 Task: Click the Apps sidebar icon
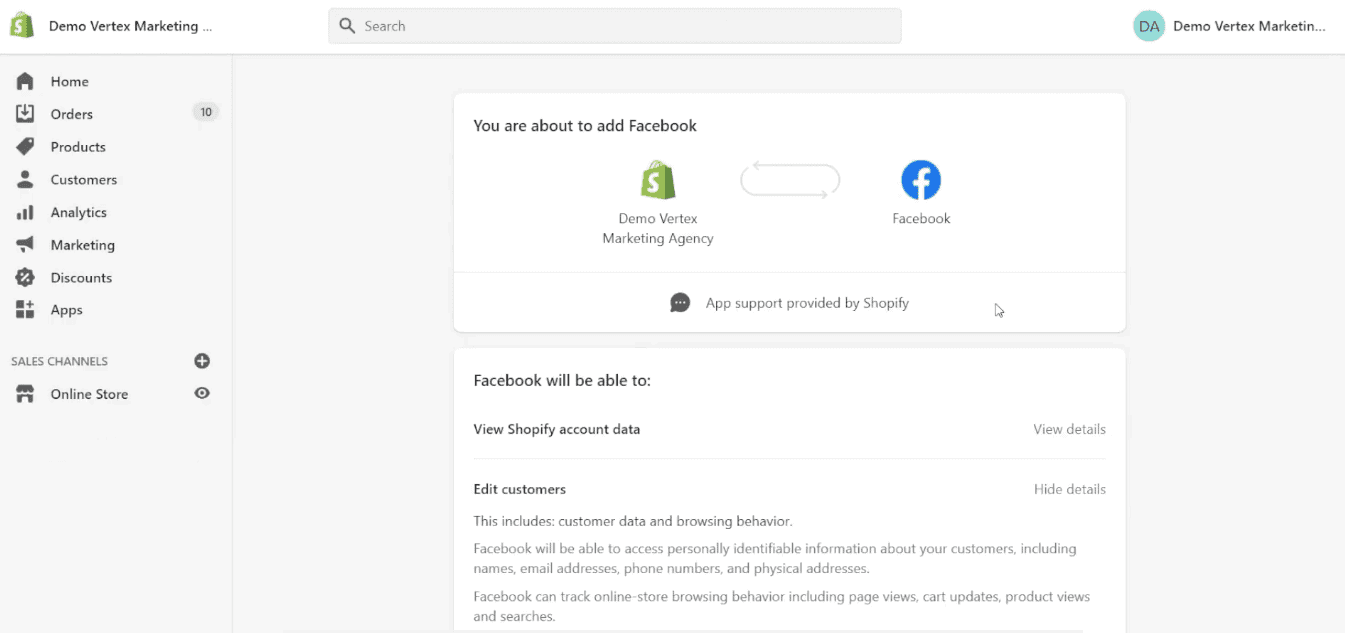pyautogui.click(x=24, y=310)
